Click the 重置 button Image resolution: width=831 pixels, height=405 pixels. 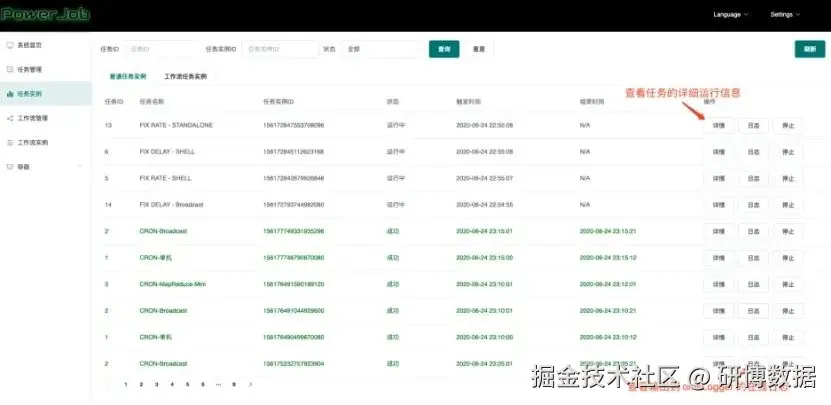tap(479, 49)
